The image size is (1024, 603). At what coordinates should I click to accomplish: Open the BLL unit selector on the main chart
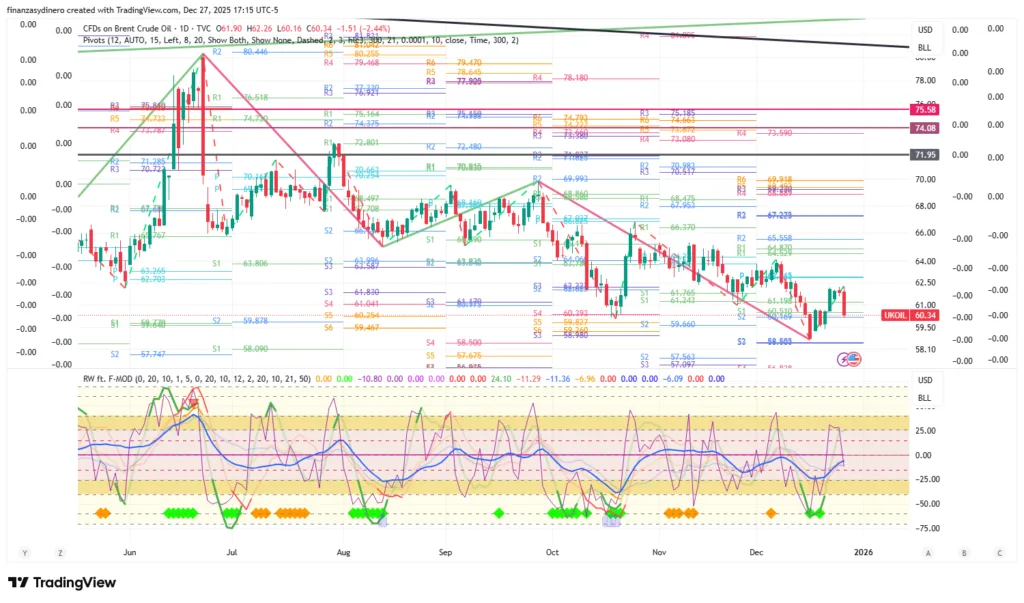[x=925, y=47]
